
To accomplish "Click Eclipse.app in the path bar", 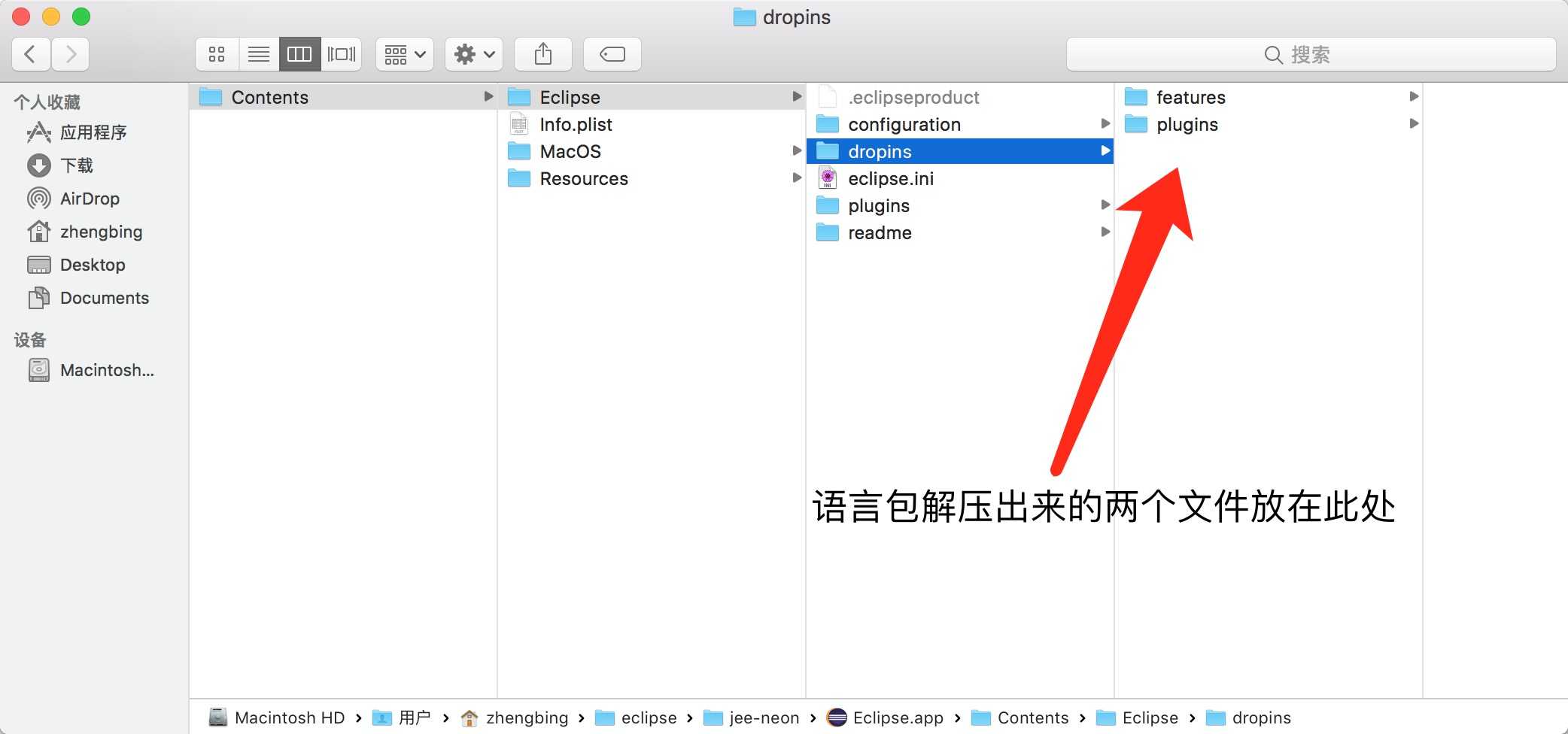I will (x=885, y=717).
